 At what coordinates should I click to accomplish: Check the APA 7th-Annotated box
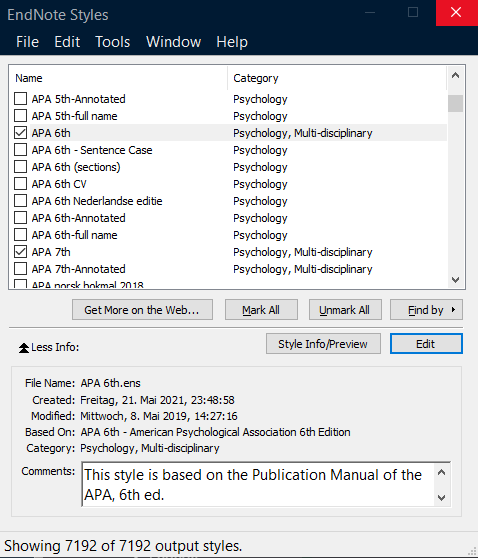[x=20, y=269]
